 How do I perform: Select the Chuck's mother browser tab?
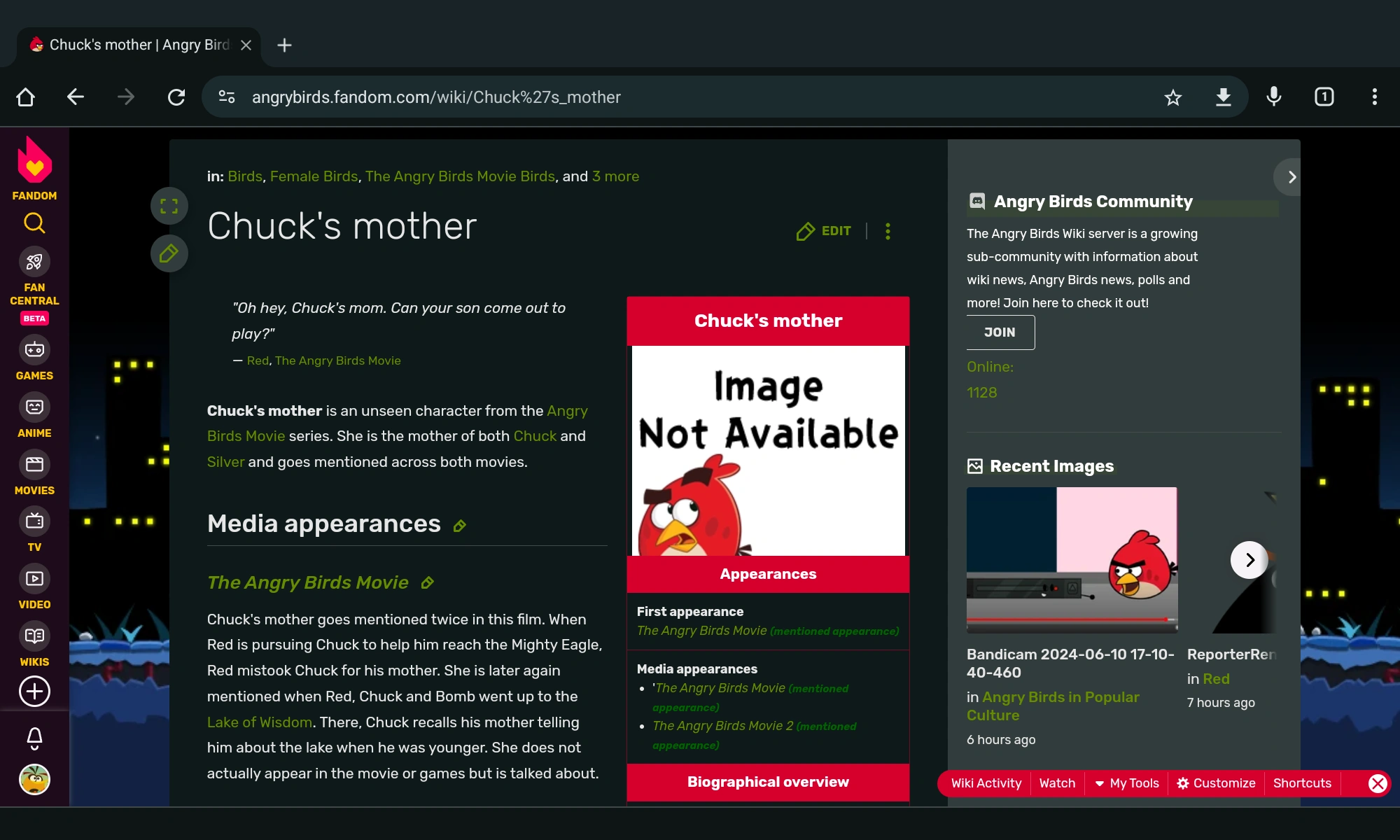[133, 45]
